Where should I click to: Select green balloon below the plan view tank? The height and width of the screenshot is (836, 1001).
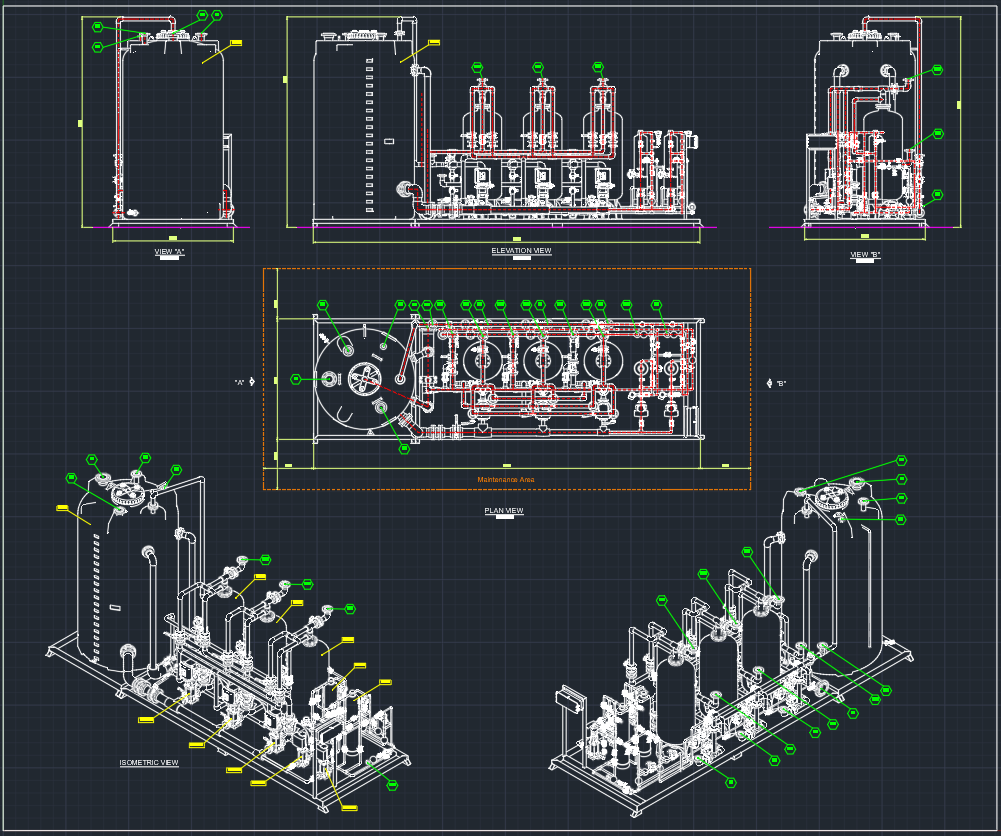[x=404, y=449]
